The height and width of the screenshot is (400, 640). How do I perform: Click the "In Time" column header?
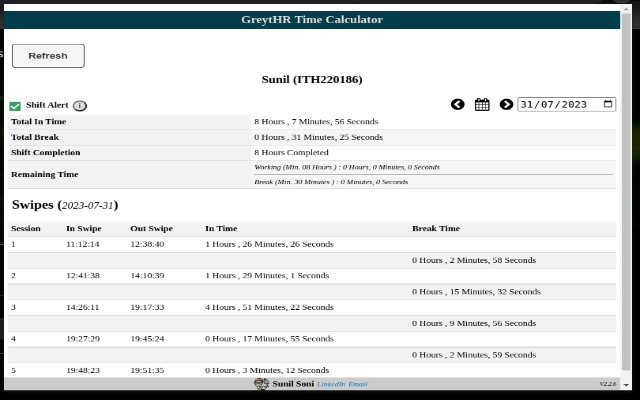221,229
